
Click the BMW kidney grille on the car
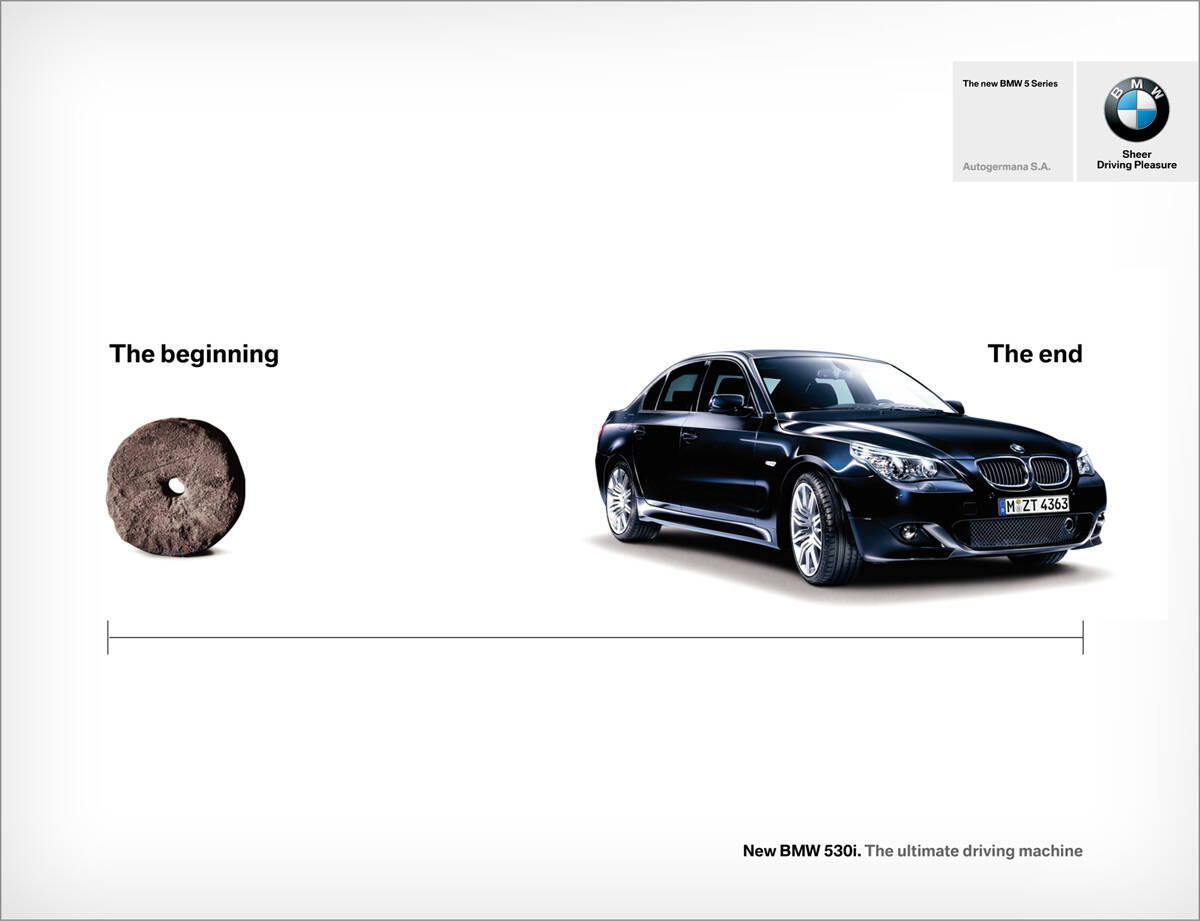[1022, 472]
